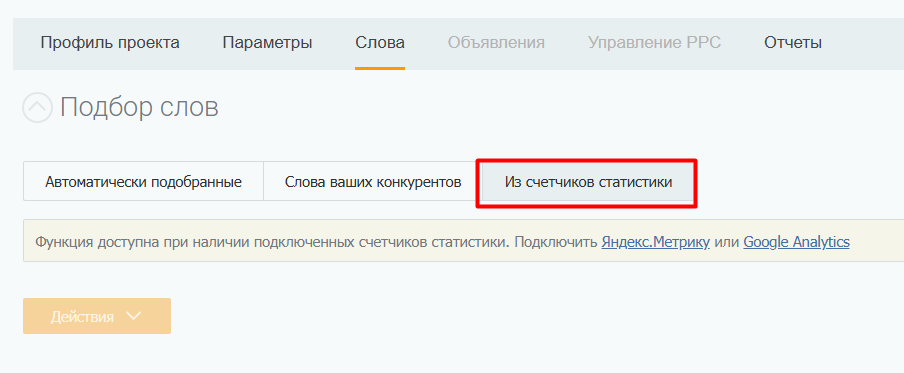This screenshot has height=373, width=904.
Task: Switch to Слова ваших конкурентов tab
Action: click(x=373, y=182)
